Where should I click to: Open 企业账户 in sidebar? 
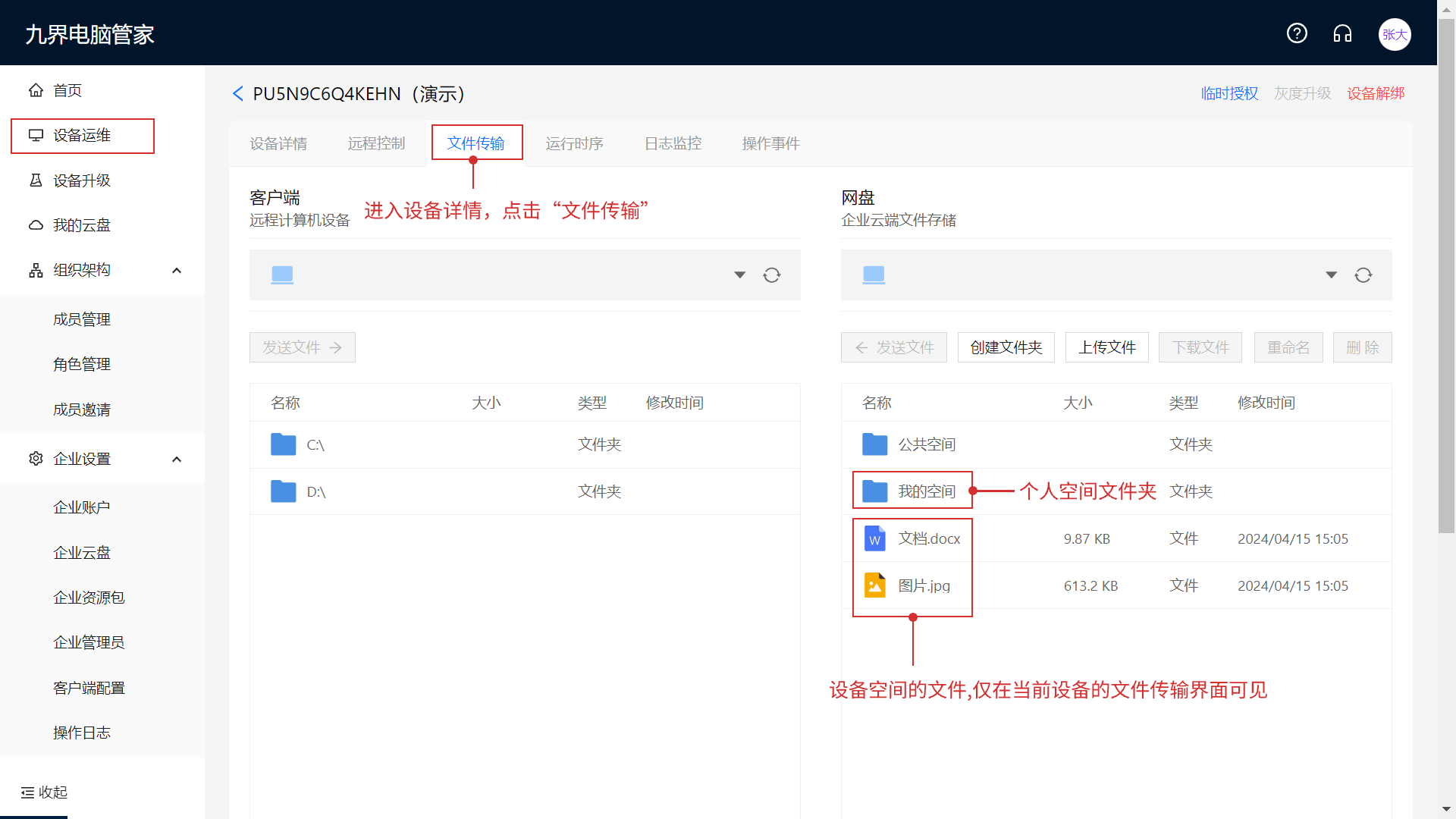pyautogui.click(x=82, y=507)
